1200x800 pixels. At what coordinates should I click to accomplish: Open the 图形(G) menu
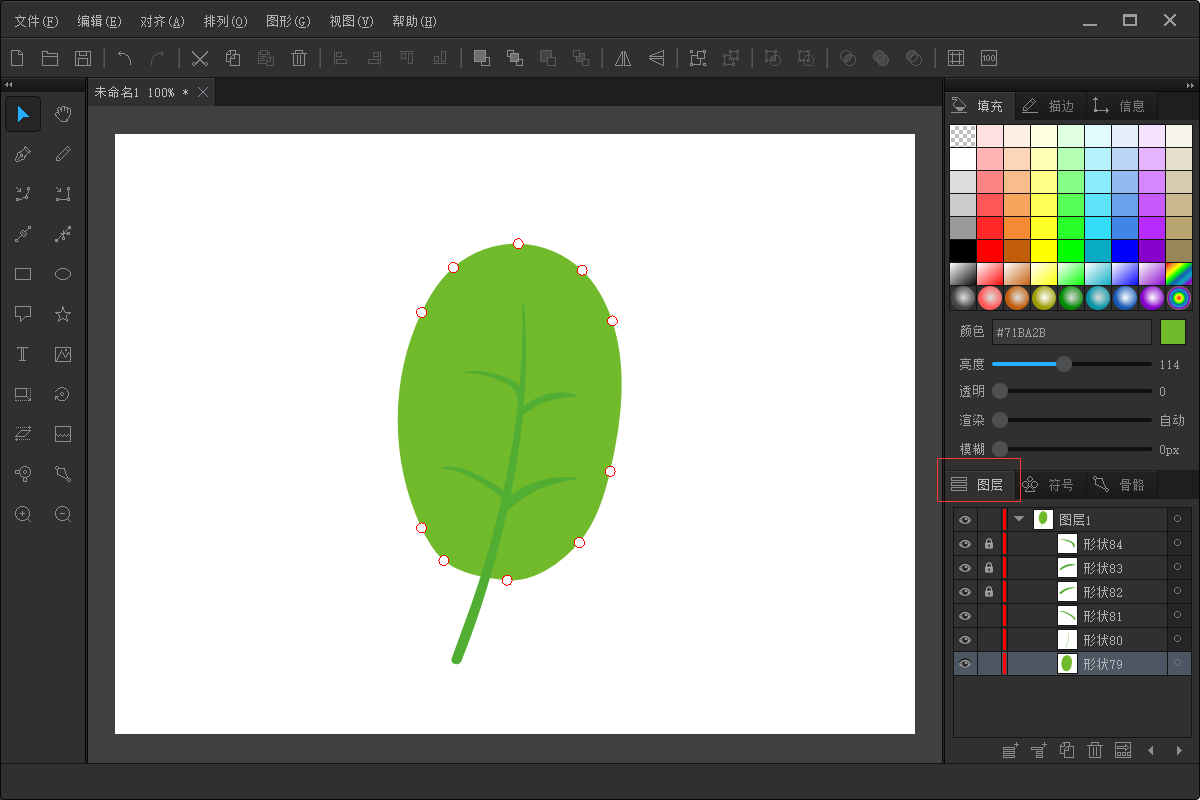point(288,21)
